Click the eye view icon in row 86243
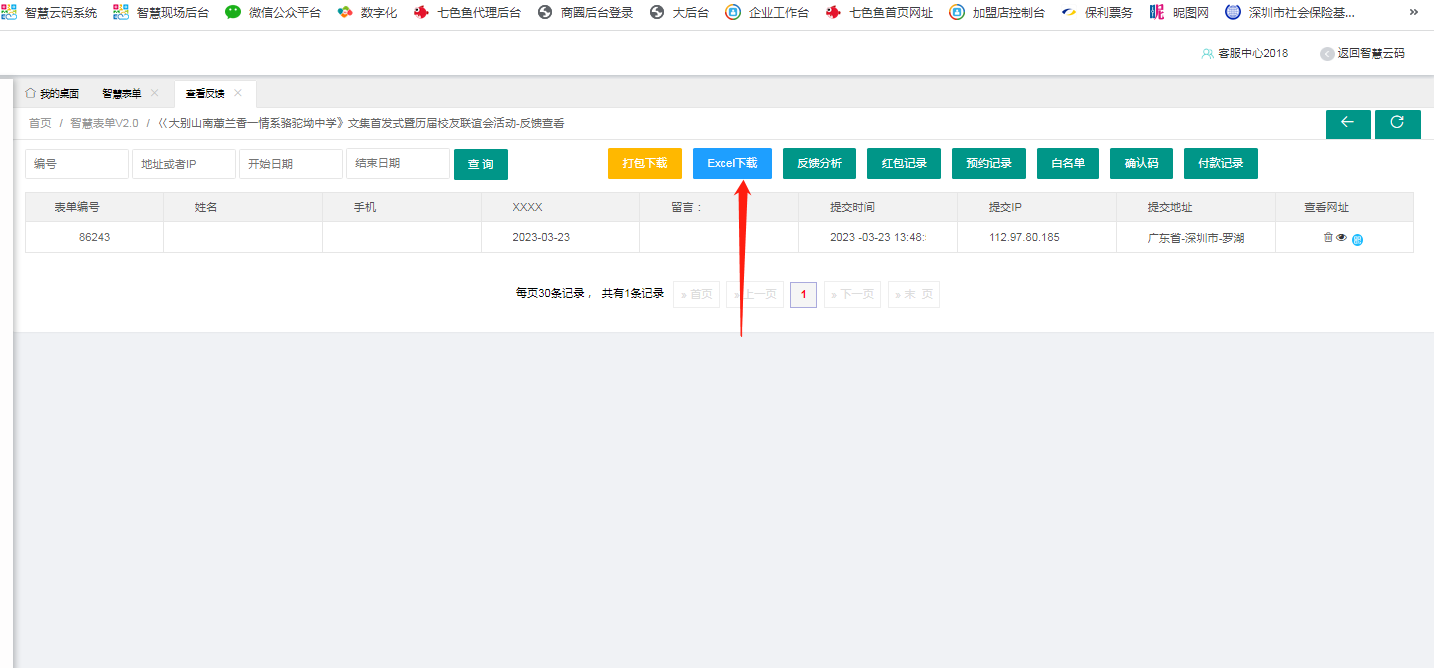This screenshot has height=668, width=1434. (x=1342, y=238)
